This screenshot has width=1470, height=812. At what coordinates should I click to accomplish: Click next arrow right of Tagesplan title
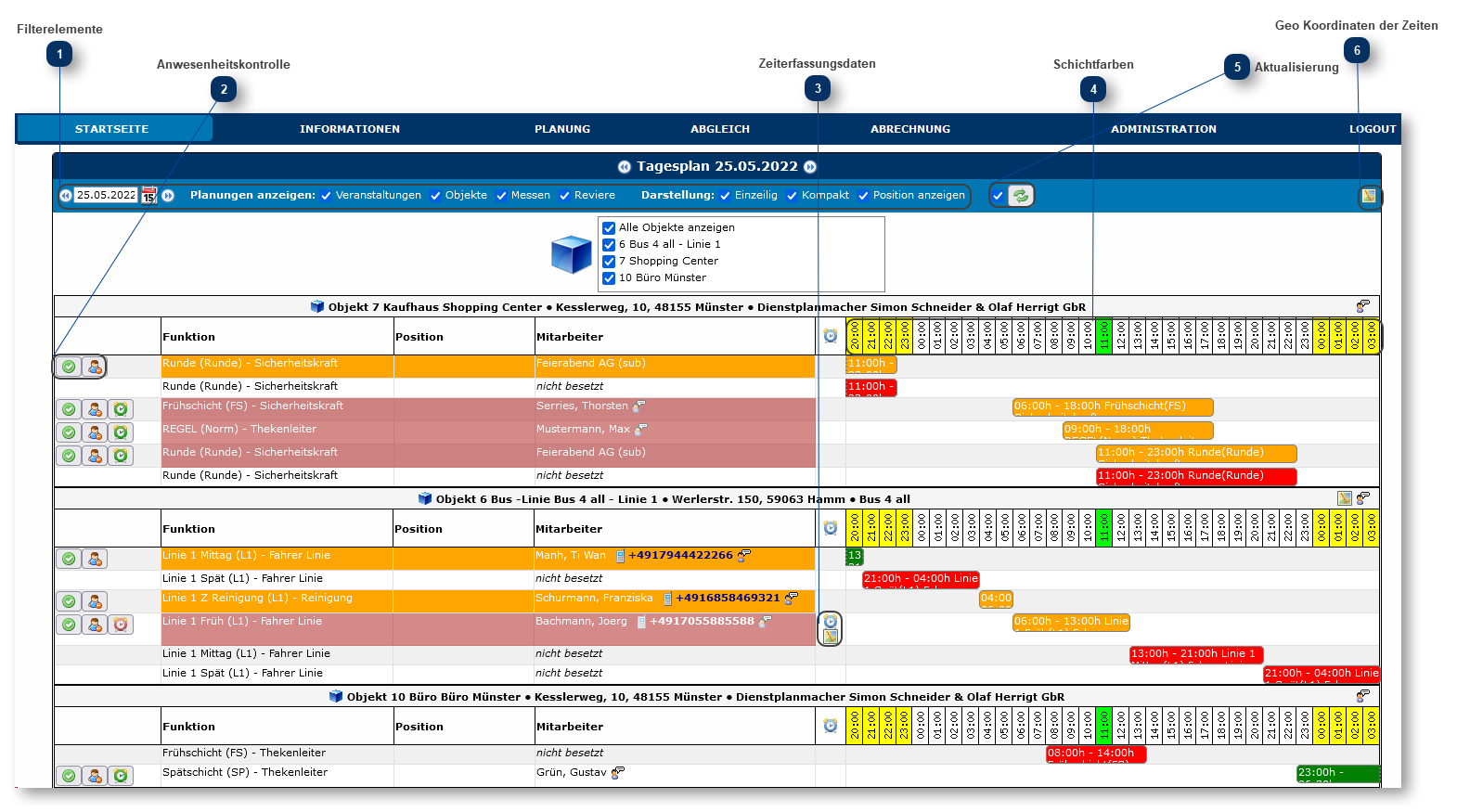[x=810, y=167]
